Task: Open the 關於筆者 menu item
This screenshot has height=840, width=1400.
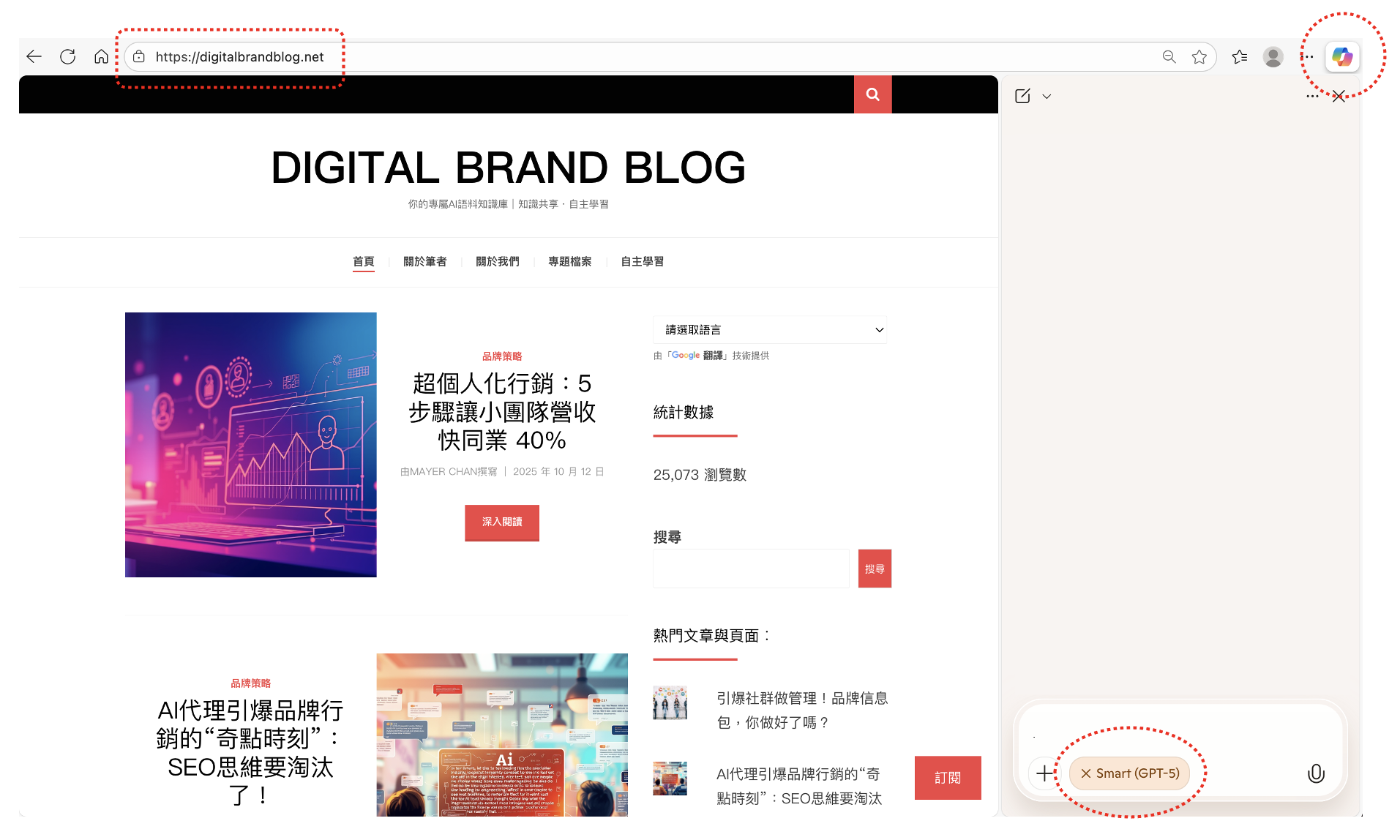Action: [x=424, y=262]
